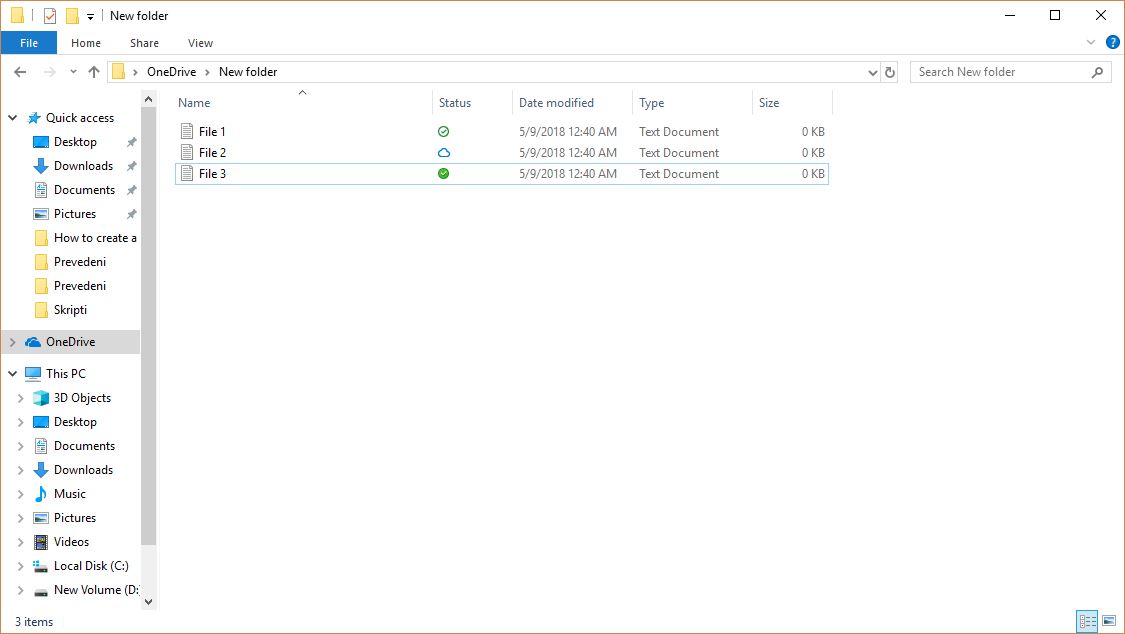Viewport: 1125px width, 634px height.
Task: Click the back navigation button
Action: coord(19,71)
